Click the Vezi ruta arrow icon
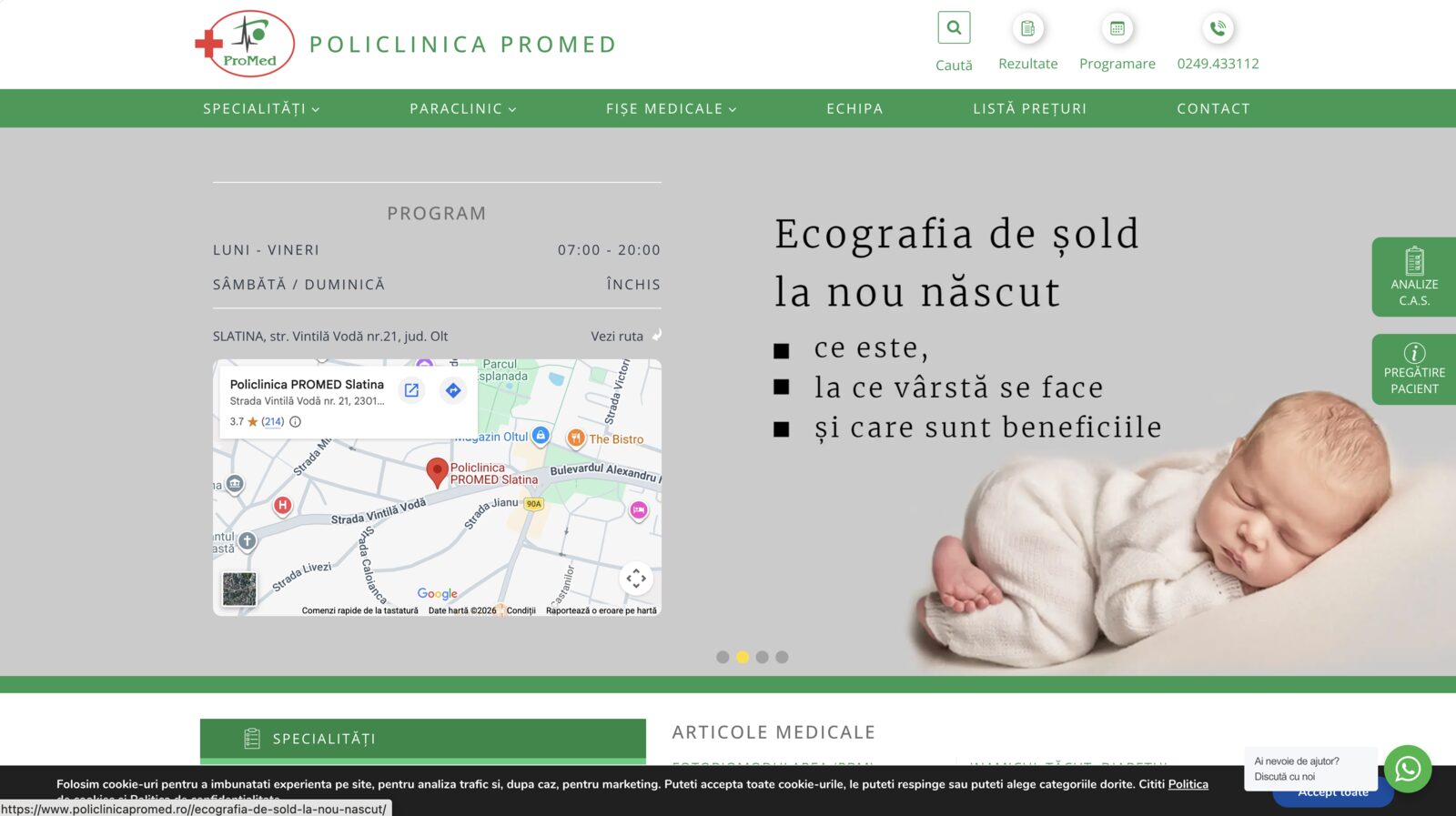 (656, 335)
